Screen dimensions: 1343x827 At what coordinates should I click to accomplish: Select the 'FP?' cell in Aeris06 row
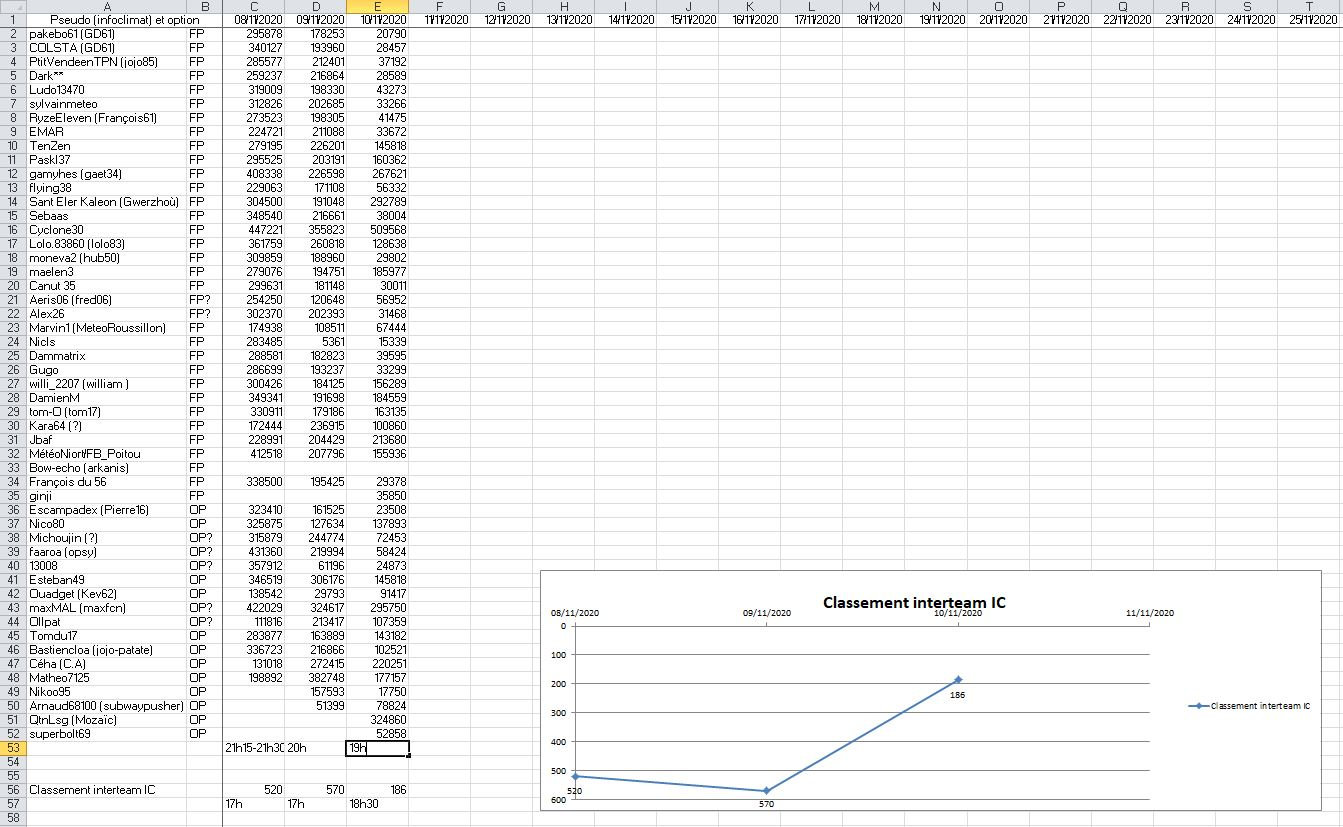tap(205, 299)
